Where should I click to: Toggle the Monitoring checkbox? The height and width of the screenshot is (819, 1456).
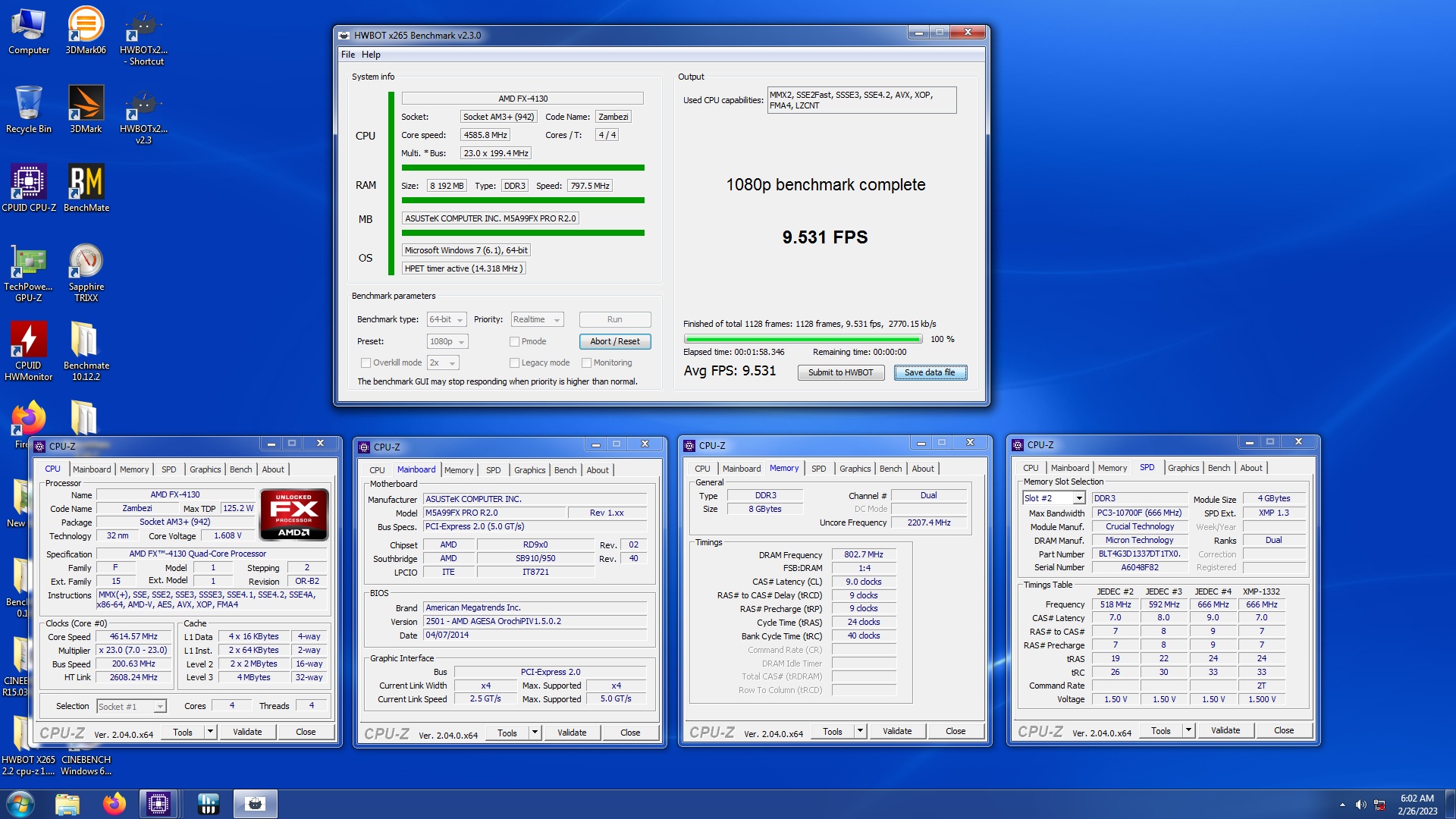click(586, 362)
